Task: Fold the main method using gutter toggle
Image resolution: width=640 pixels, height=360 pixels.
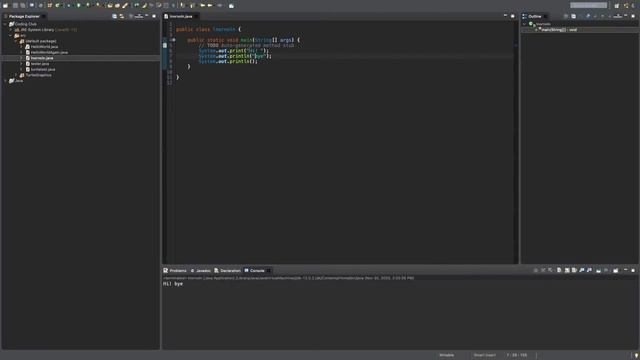Action: tap(174, 40)
